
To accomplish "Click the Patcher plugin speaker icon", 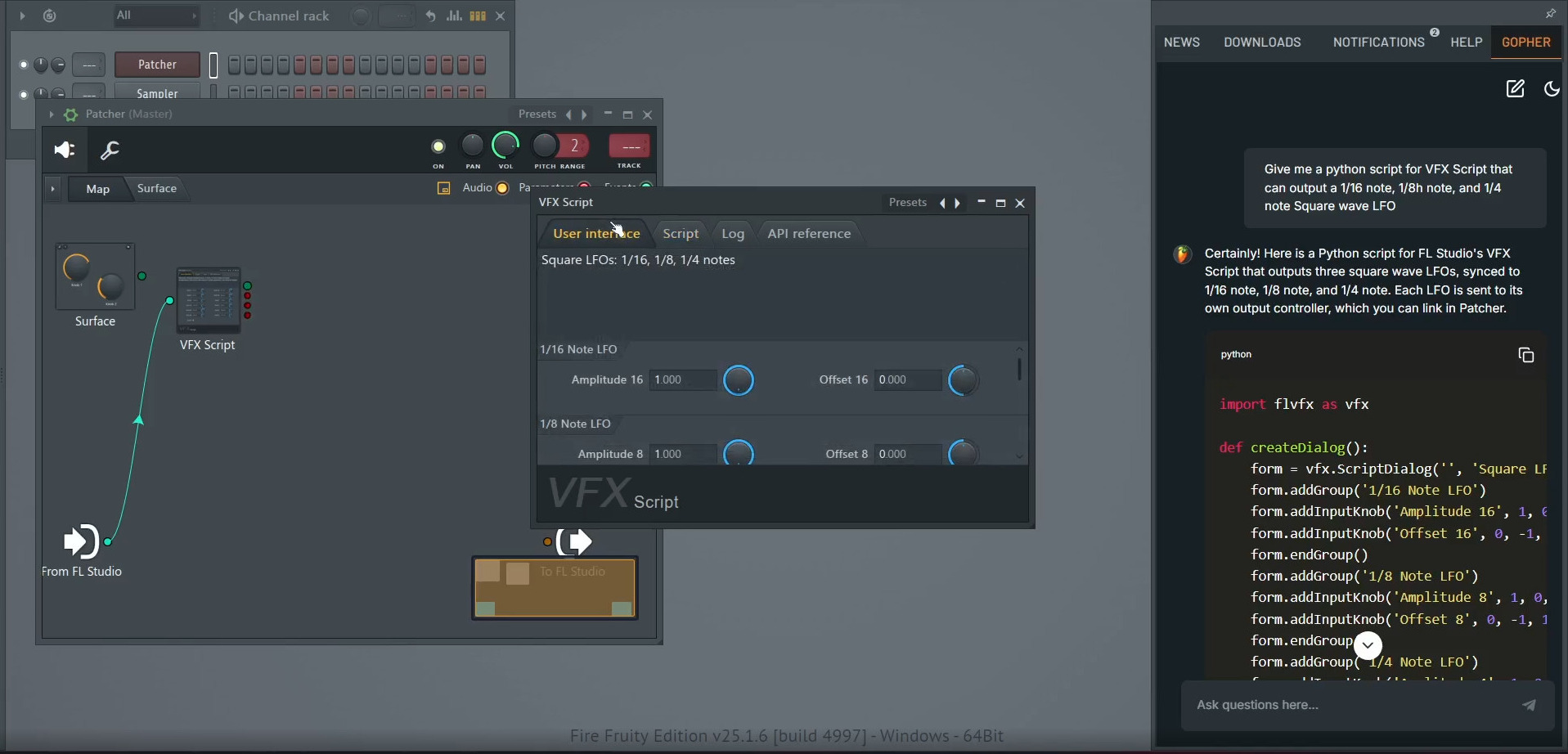I will click(x=65, y=150).
